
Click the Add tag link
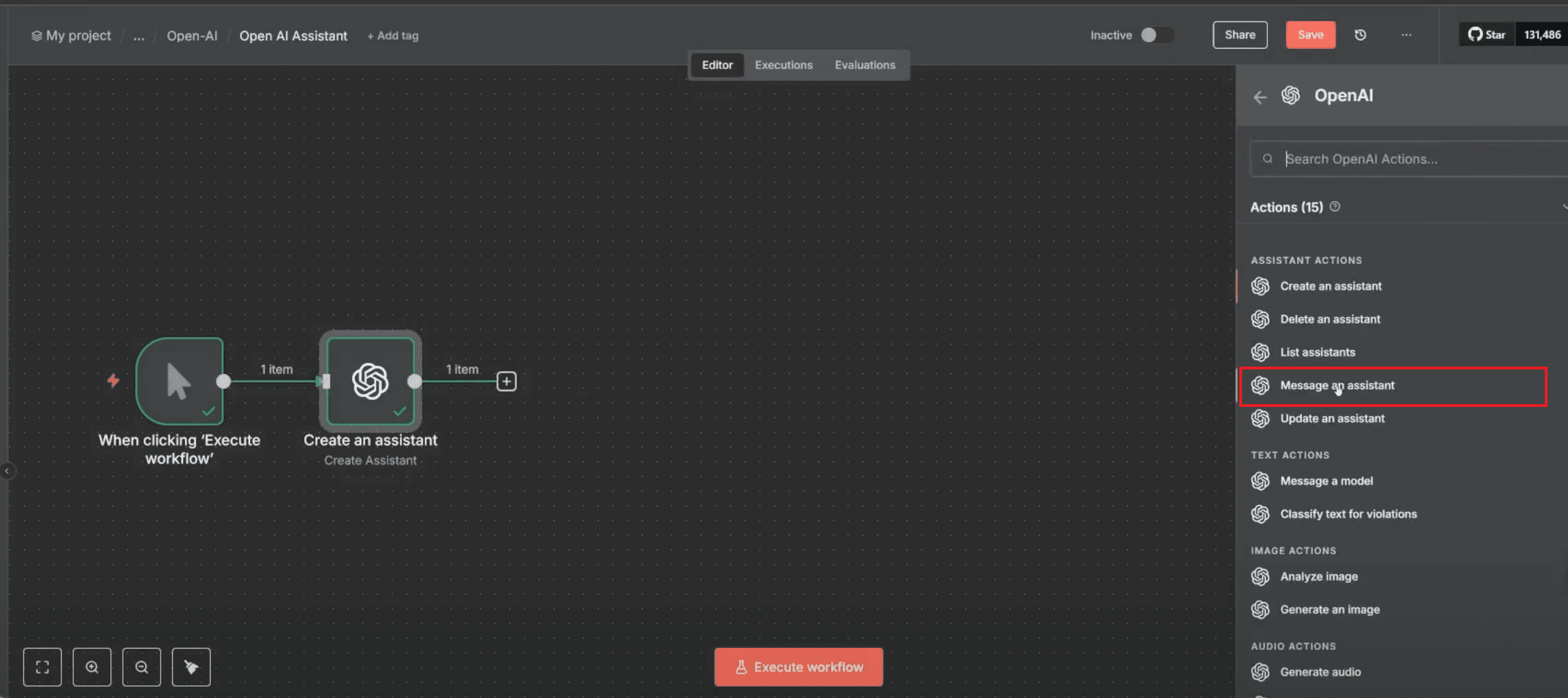(x=393, y=36)
